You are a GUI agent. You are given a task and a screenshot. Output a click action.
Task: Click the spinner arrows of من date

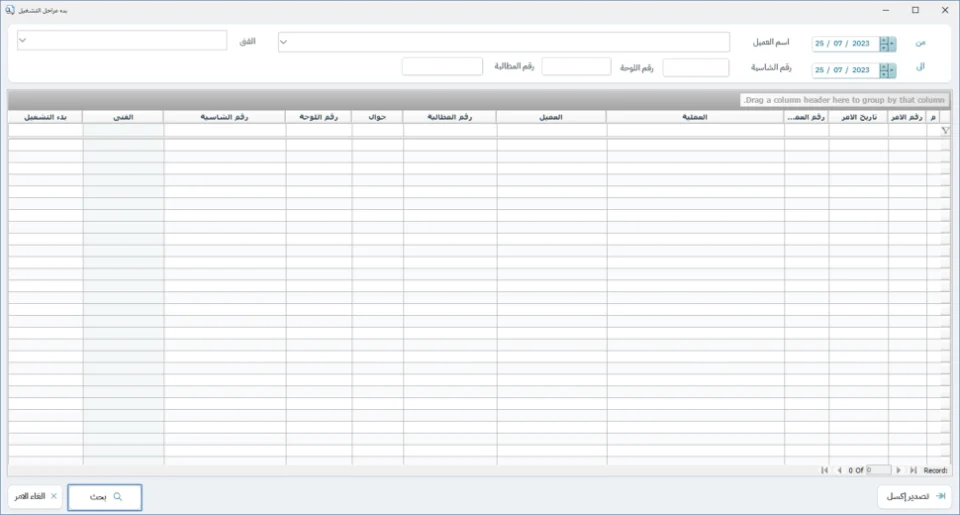point(883,43)
